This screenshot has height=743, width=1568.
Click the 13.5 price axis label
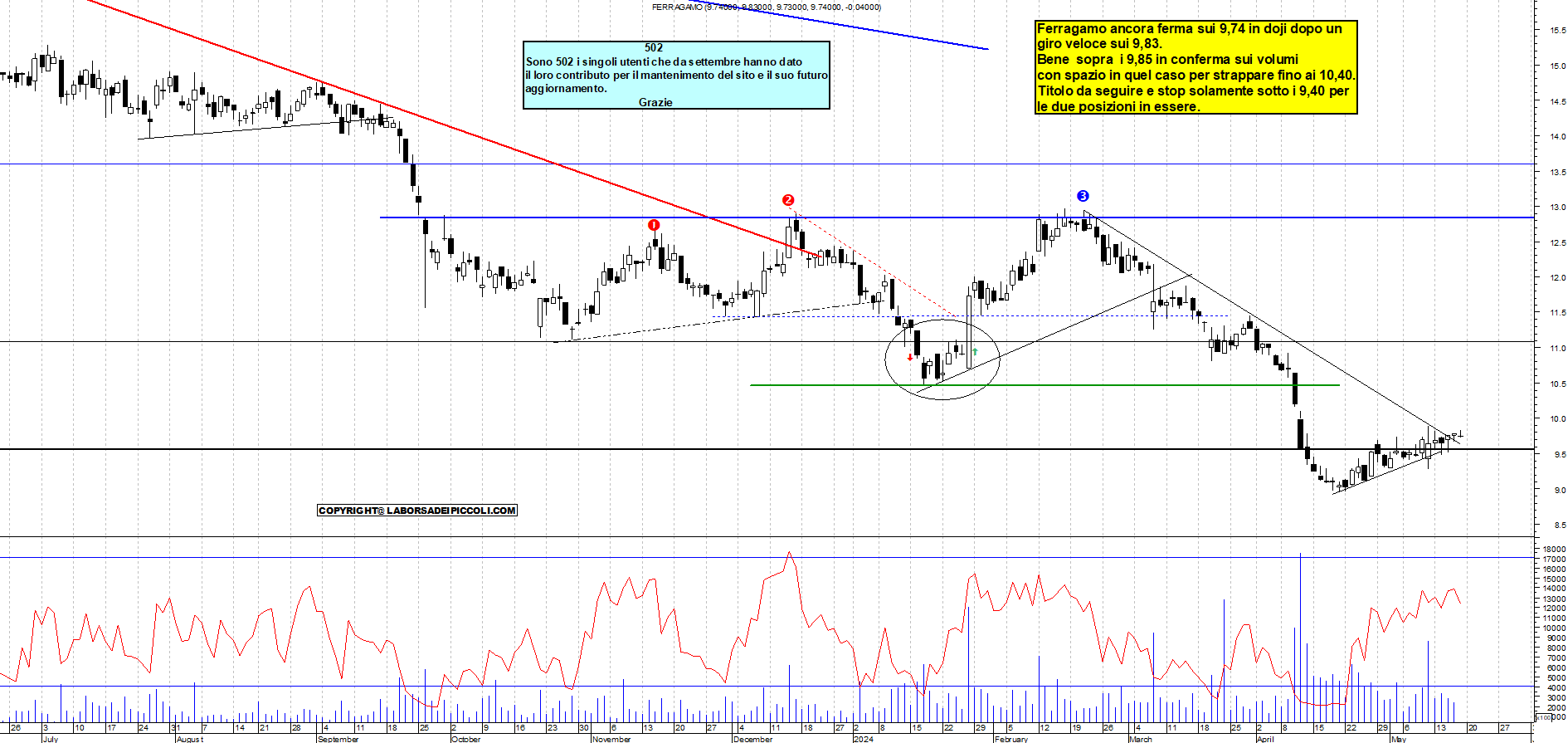(1557, 172)
